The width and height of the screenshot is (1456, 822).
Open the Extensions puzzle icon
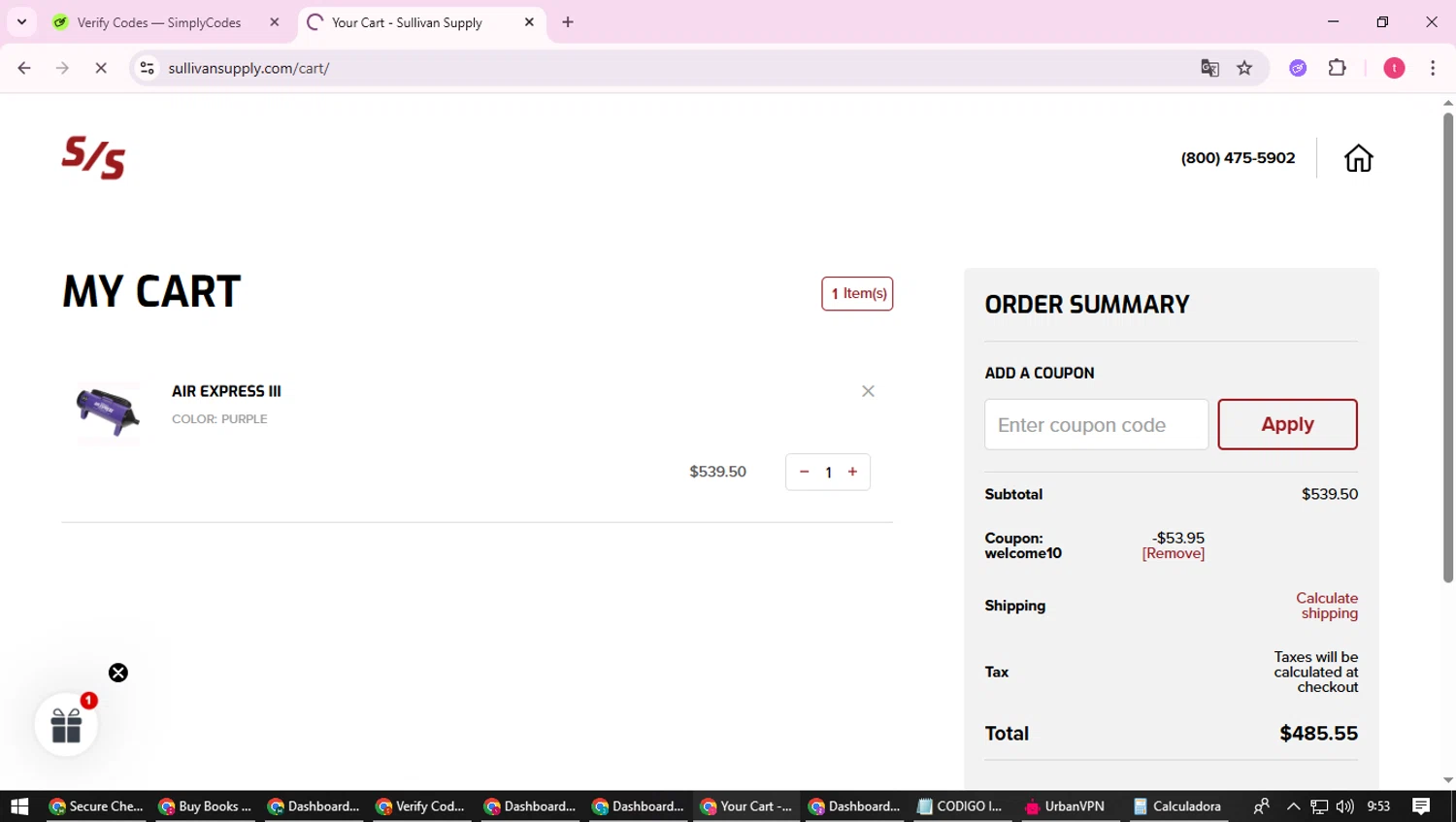click(1338, 68)
